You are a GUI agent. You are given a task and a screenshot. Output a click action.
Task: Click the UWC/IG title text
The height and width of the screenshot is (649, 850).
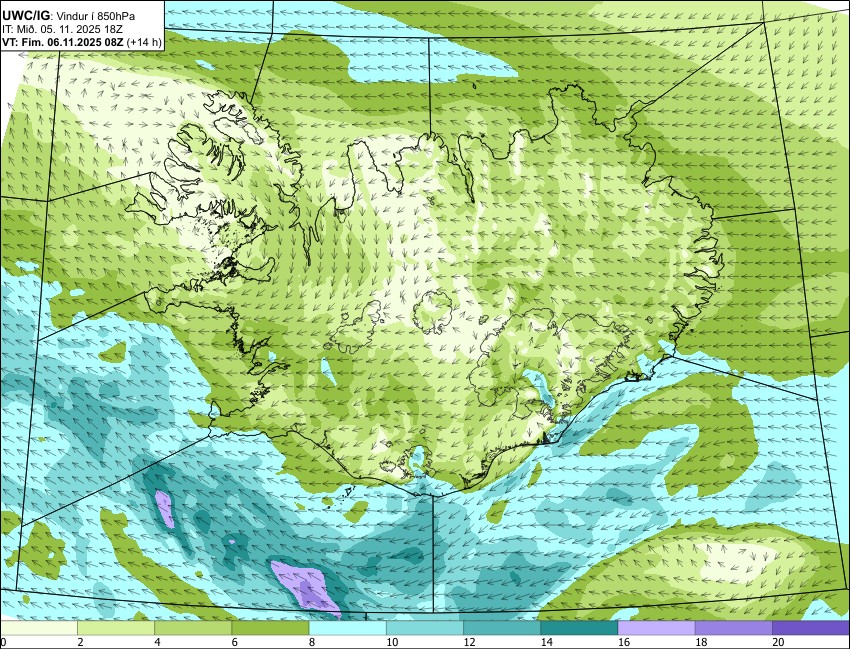[25, 16]
